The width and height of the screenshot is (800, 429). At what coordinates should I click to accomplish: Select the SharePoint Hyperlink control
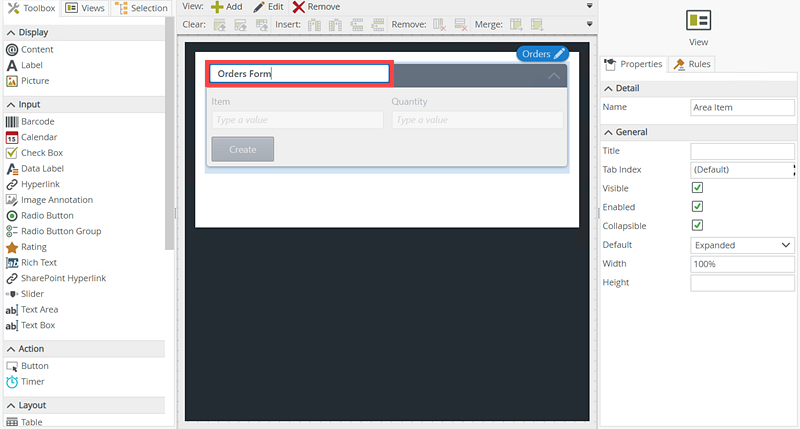pyautogui.click(x=56, y=279)
